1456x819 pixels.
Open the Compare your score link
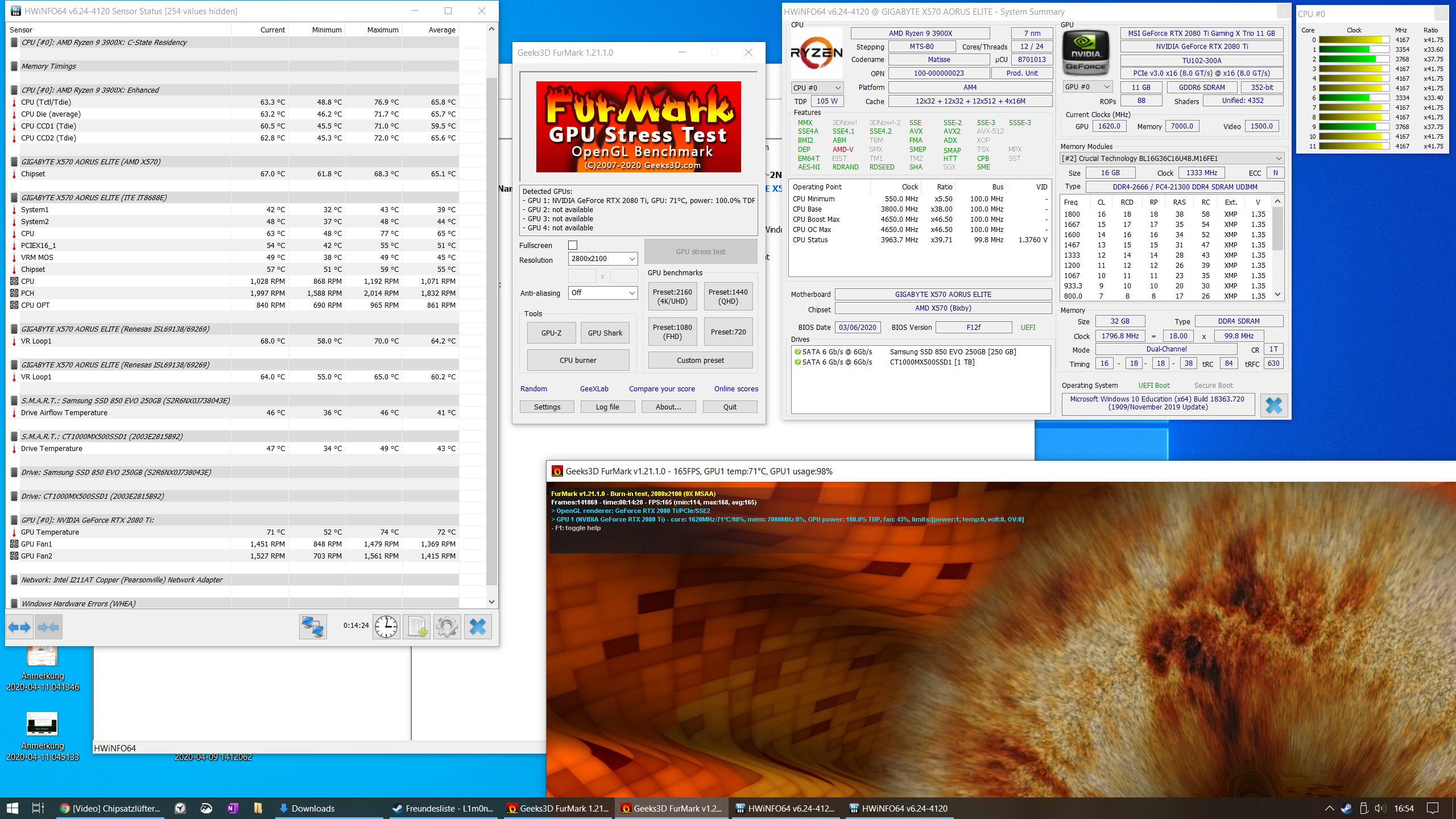click(661, 388)
